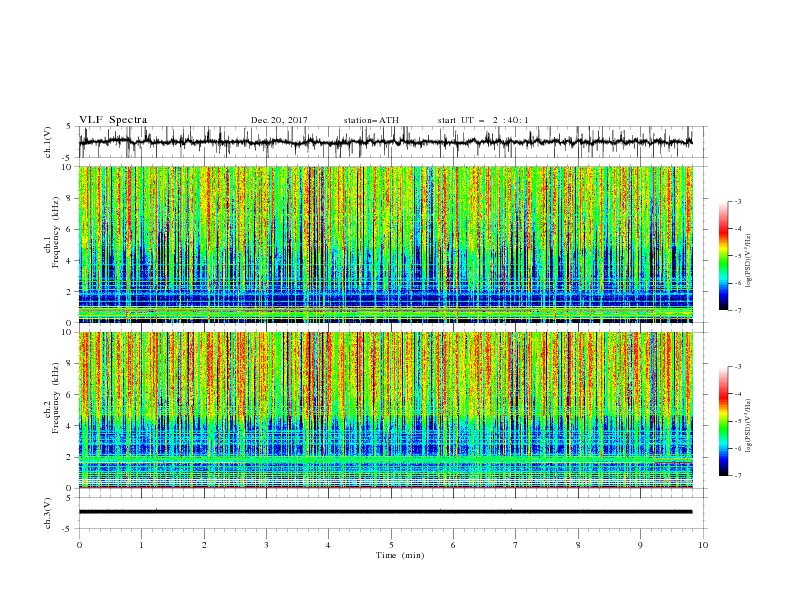Click the "1" tick on the time axis

pyautogui.click(x=141, y=545)
